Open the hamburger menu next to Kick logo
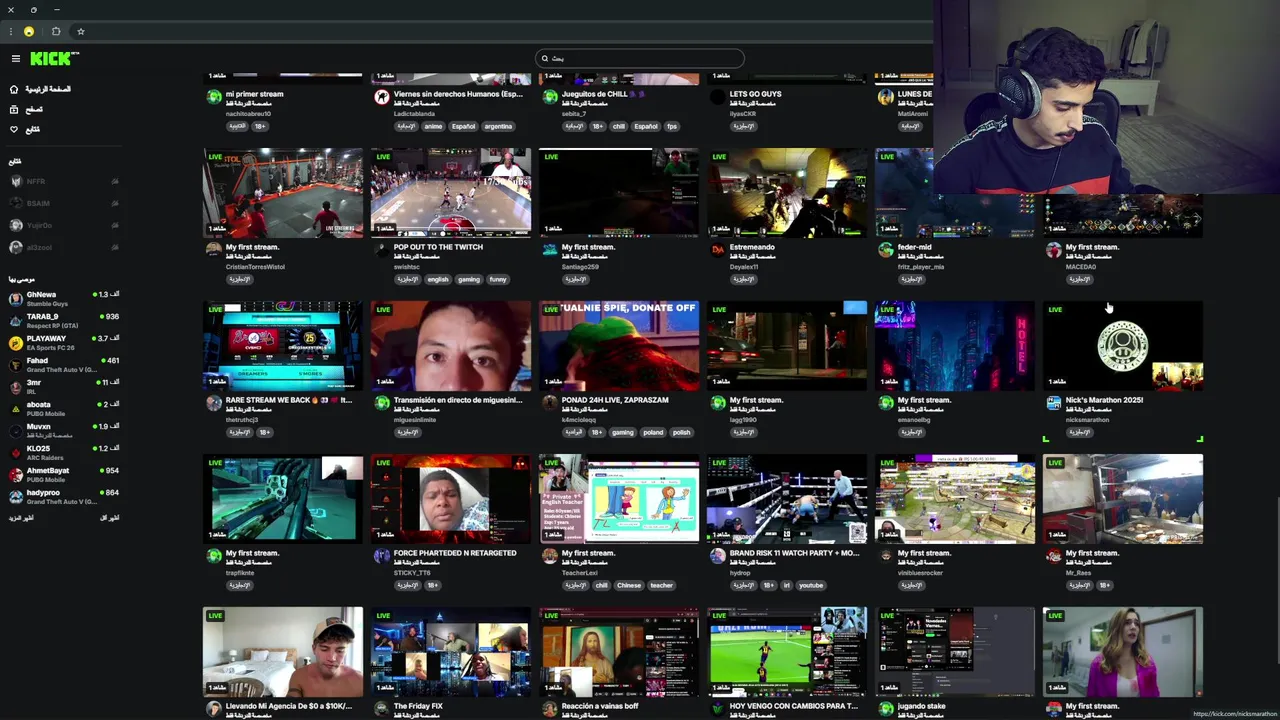This screenshot has width=1280, height=720. [x=15, y=59]
